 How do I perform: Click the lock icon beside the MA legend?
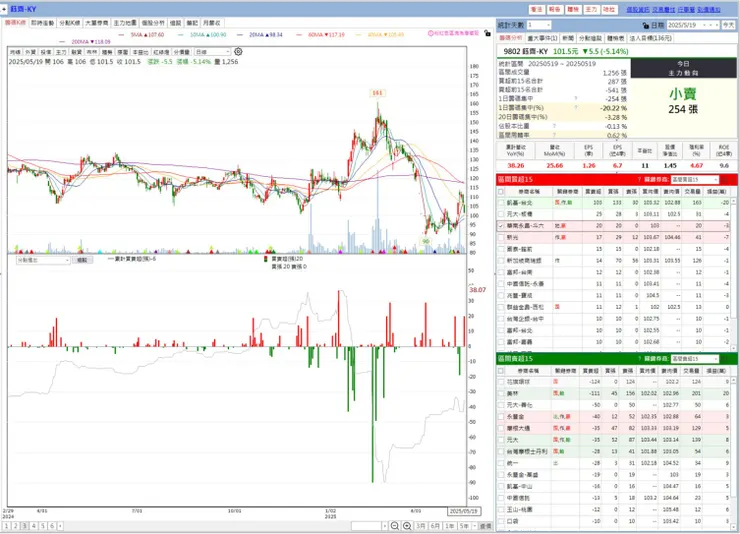point(488,33)
